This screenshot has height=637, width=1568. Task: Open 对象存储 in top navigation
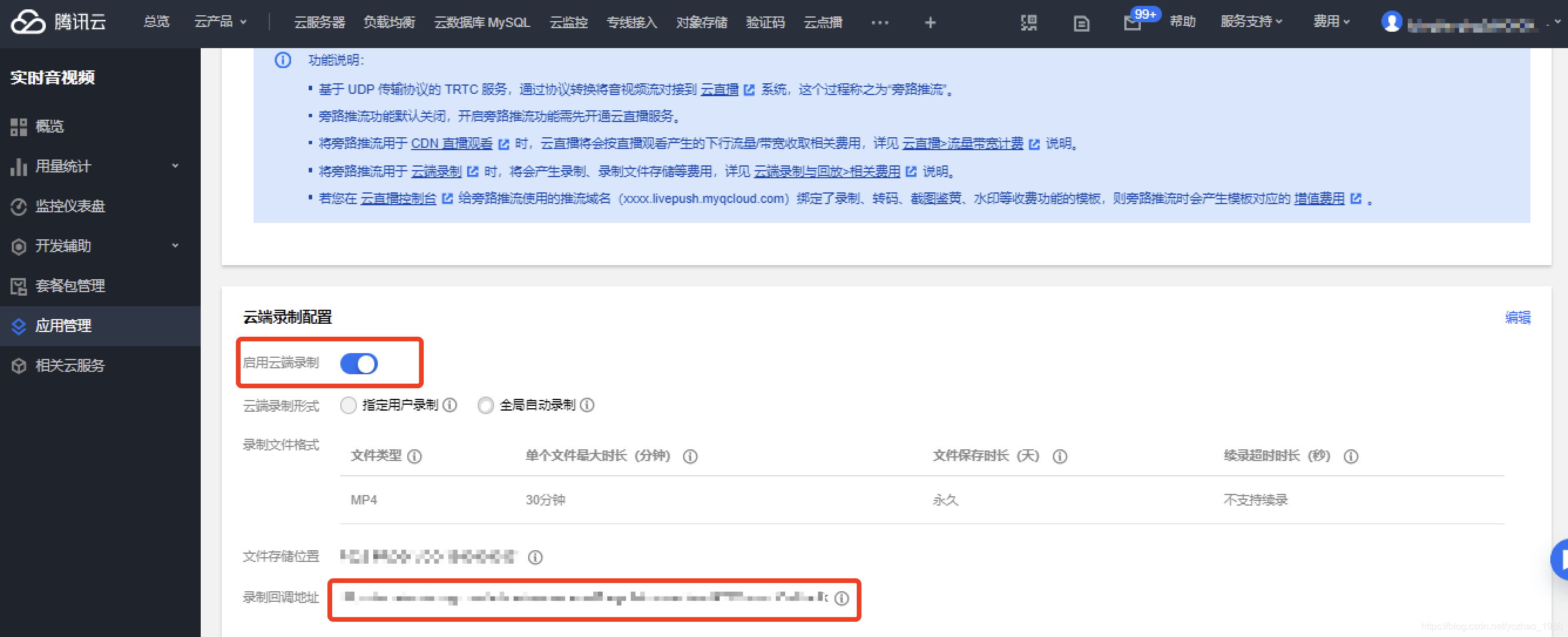point(702,22)
